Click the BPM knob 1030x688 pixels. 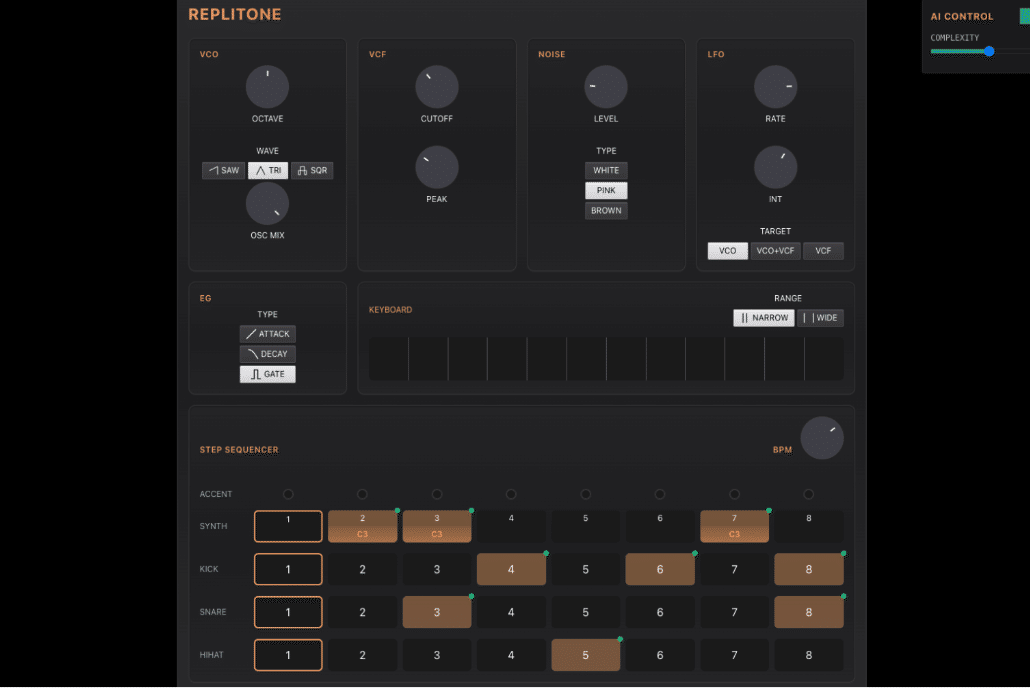(822, 438)
